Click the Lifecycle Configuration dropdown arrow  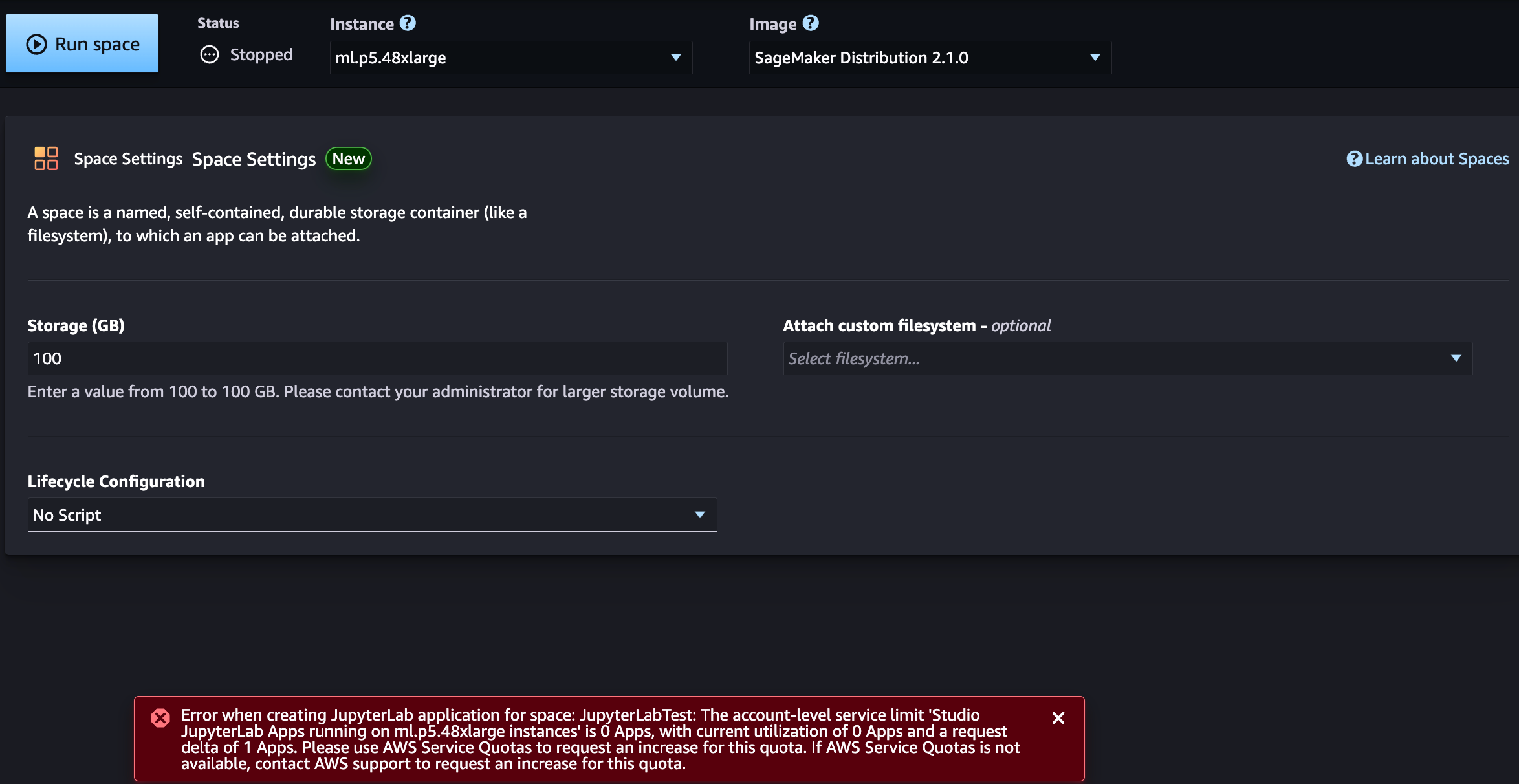(700, 515)
